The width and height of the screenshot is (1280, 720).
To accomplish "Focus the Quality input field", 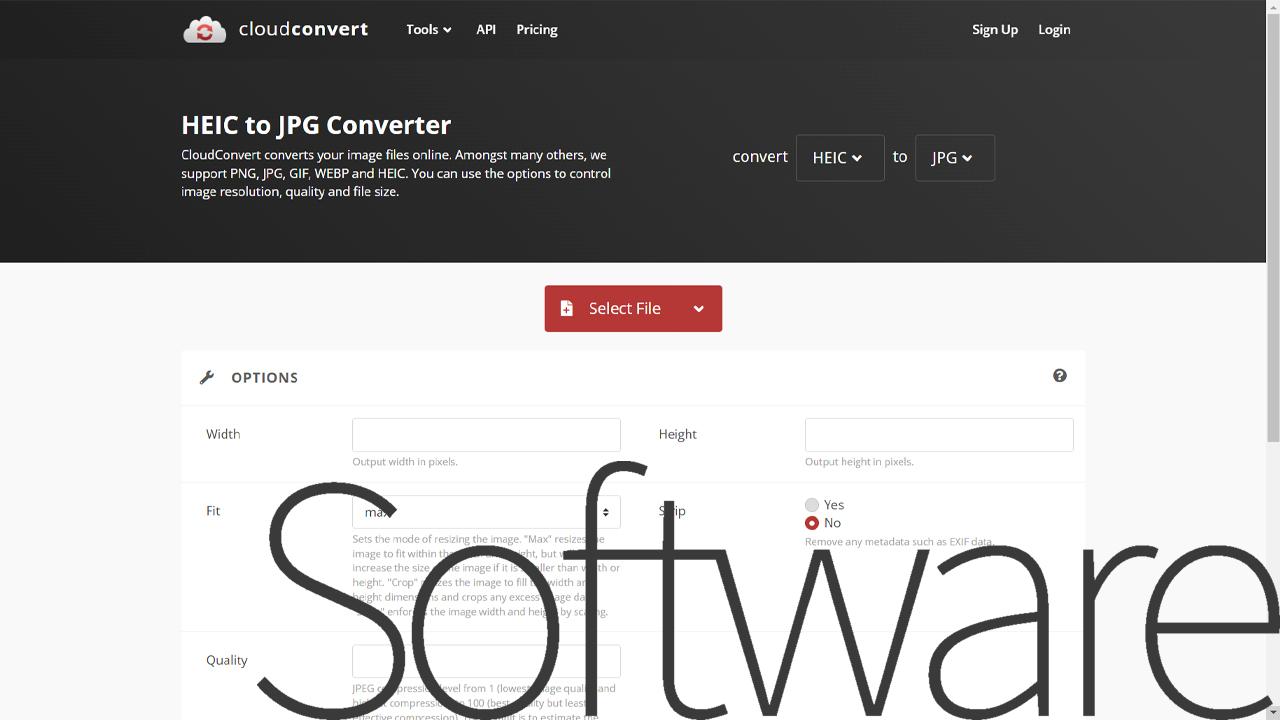I will (486, 661).
